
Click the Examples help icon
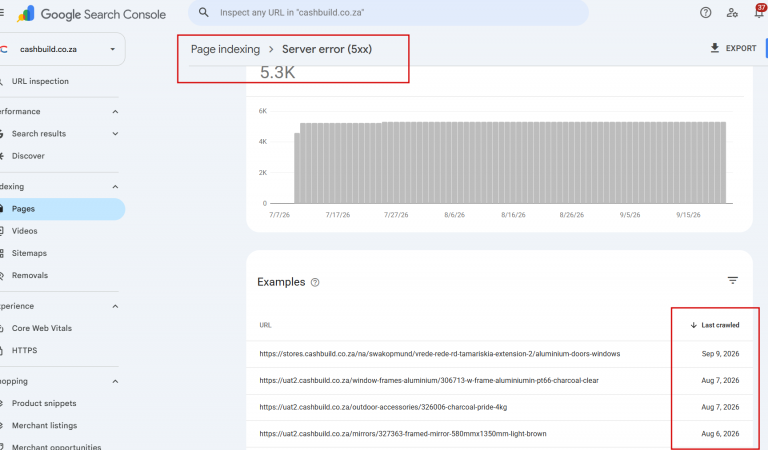point(315,283)
